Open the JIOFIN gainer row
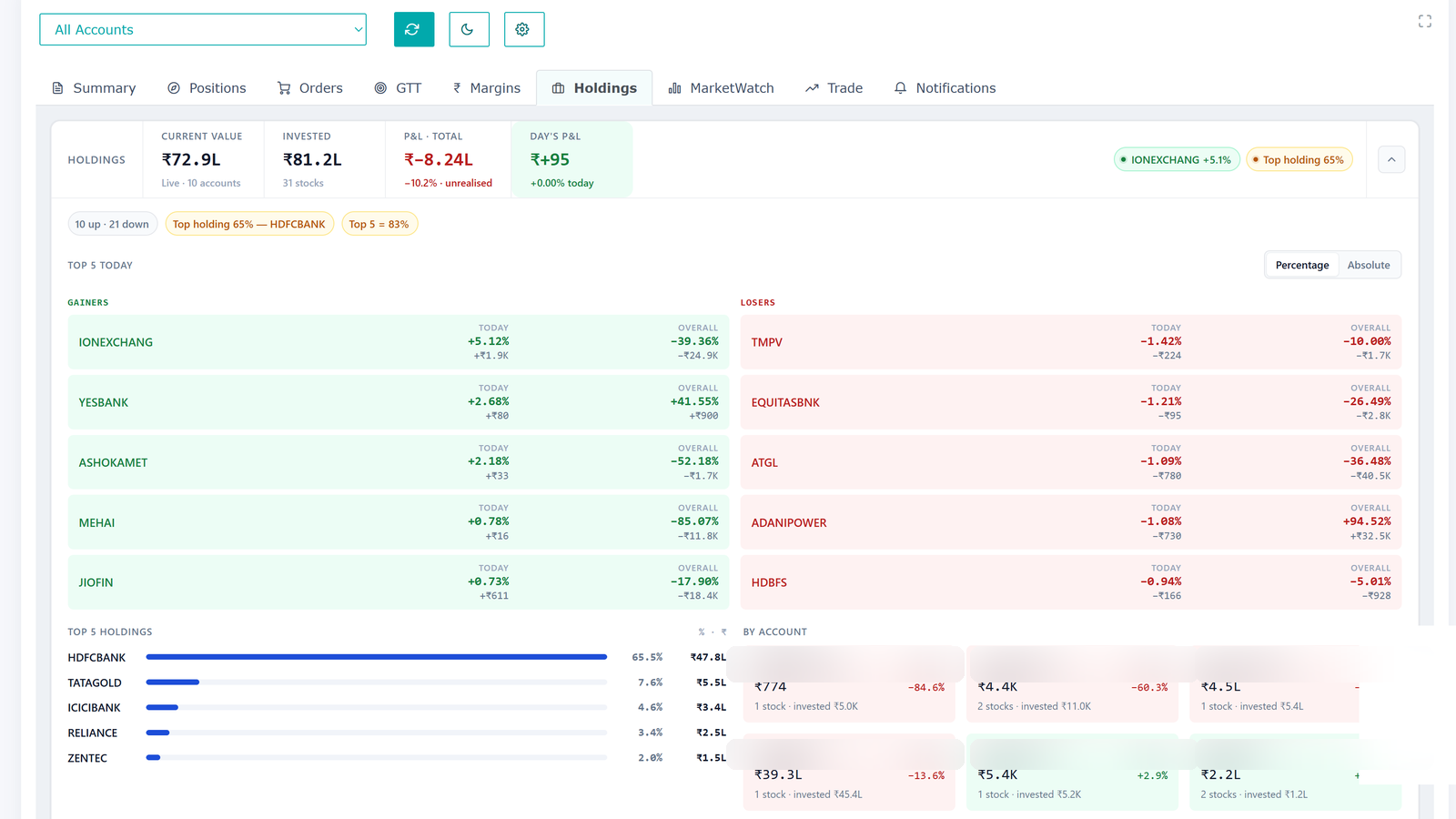1456x819 pixels. [399, 582]
